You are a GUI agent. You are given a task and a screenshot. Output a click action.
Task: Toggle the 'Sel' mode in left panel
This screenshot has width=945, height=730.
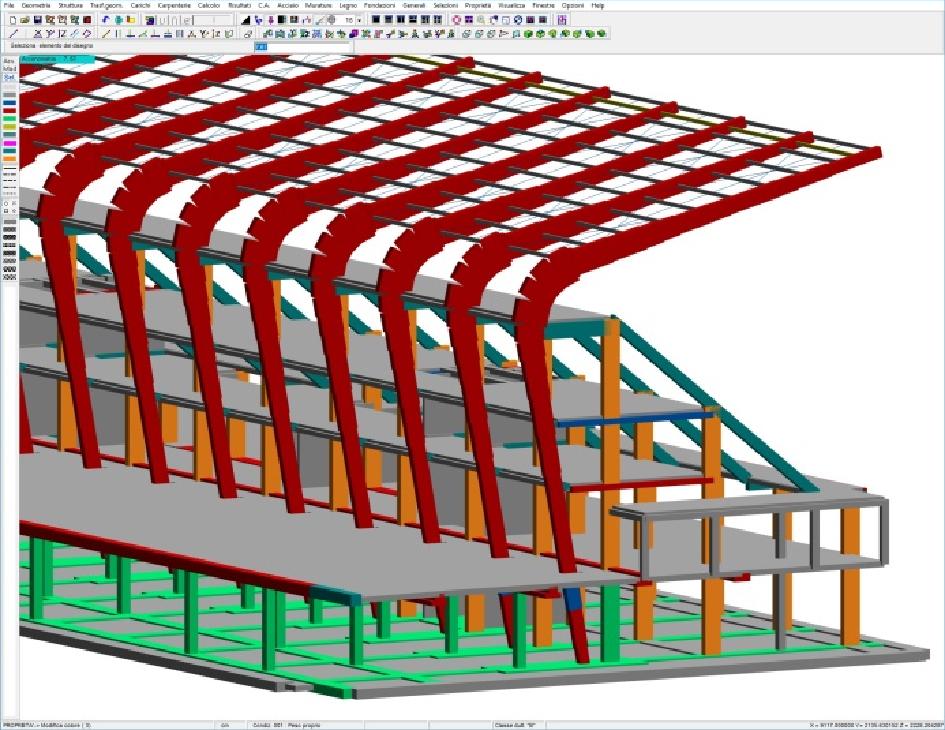(9, 76)
